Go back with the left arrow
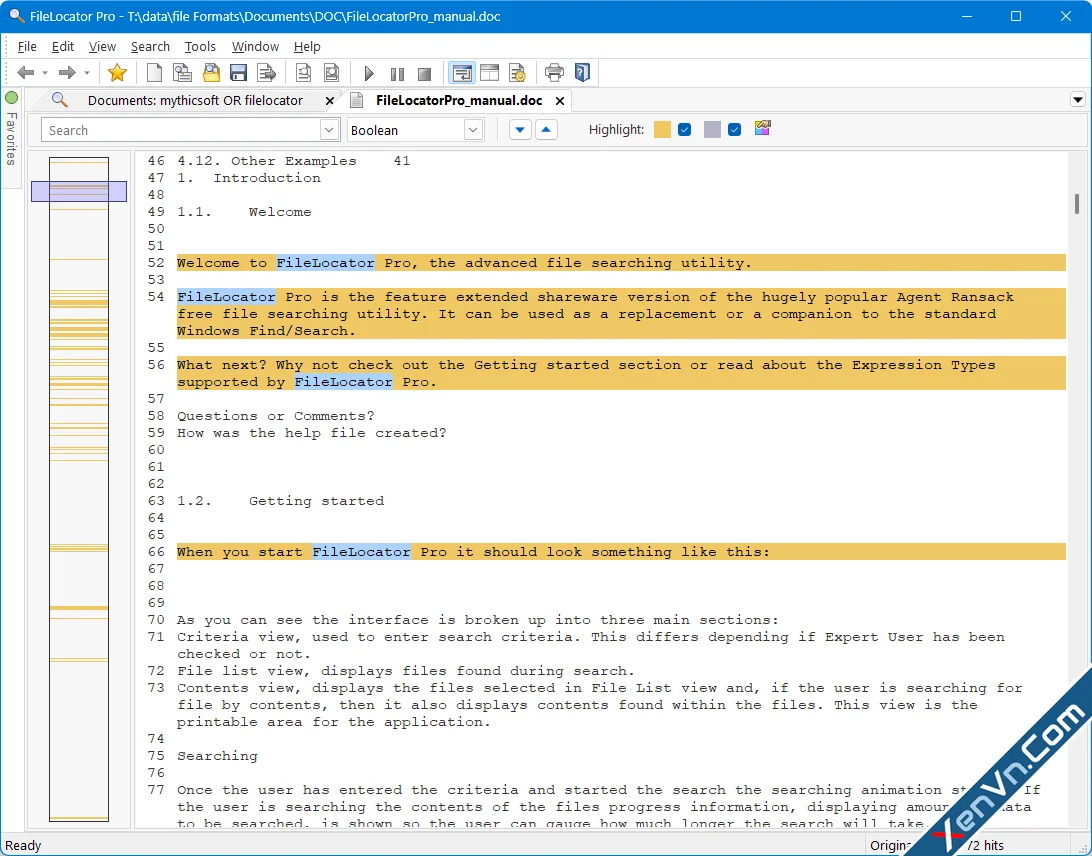Screen dimensions: 1092x856 (26, 72)
